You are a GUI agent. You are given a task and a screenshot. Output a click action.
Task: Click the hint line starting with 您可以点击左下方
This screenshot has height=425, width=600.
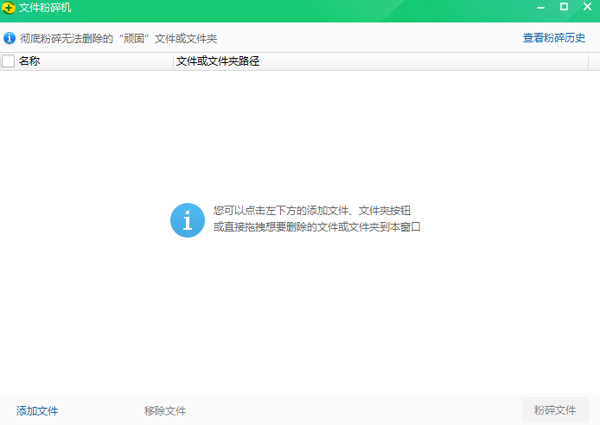pos(311,211)
